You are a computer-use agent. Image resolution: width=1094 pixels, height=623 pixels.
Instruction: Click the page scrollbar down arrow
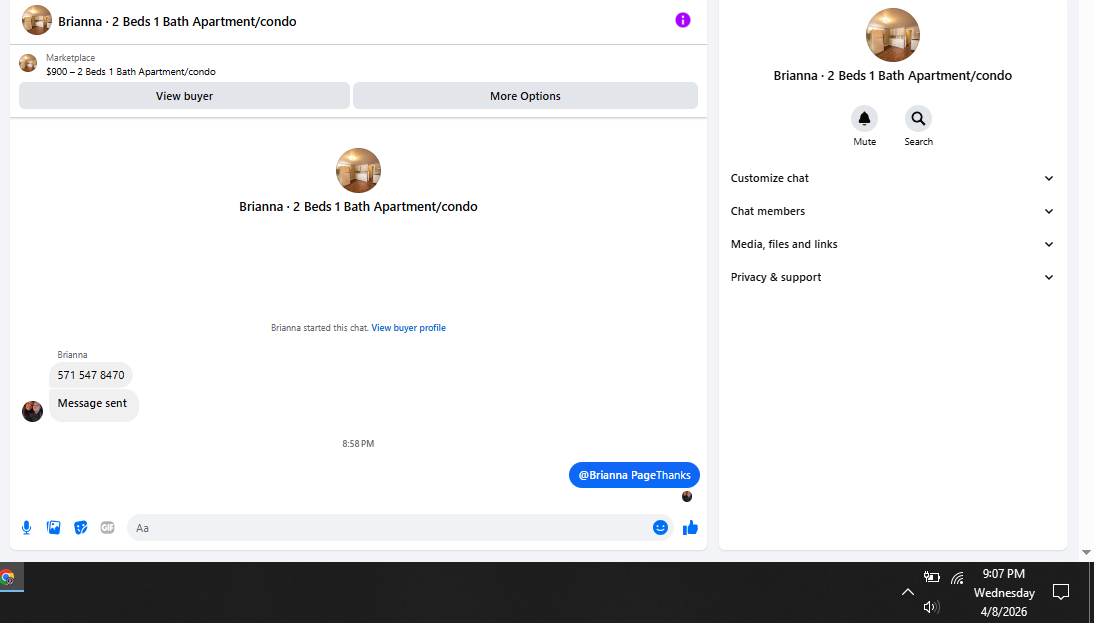tap(1086, 553)
